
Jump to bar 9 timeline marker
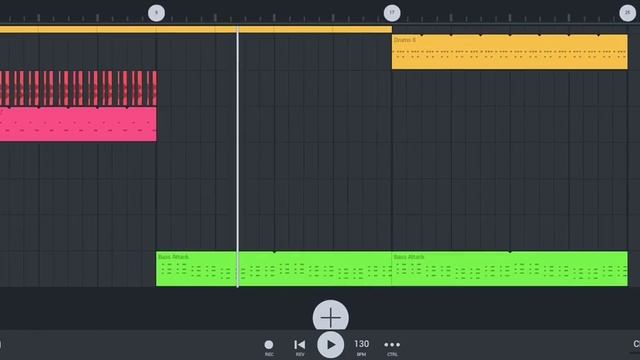coord(156,13)
